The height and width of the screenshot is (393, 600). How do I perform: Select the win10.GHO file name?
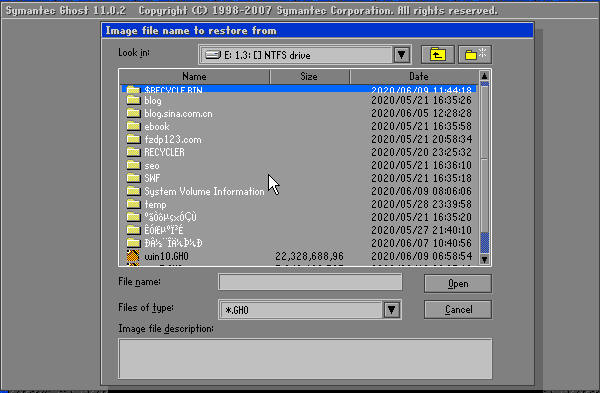point(166,256)
